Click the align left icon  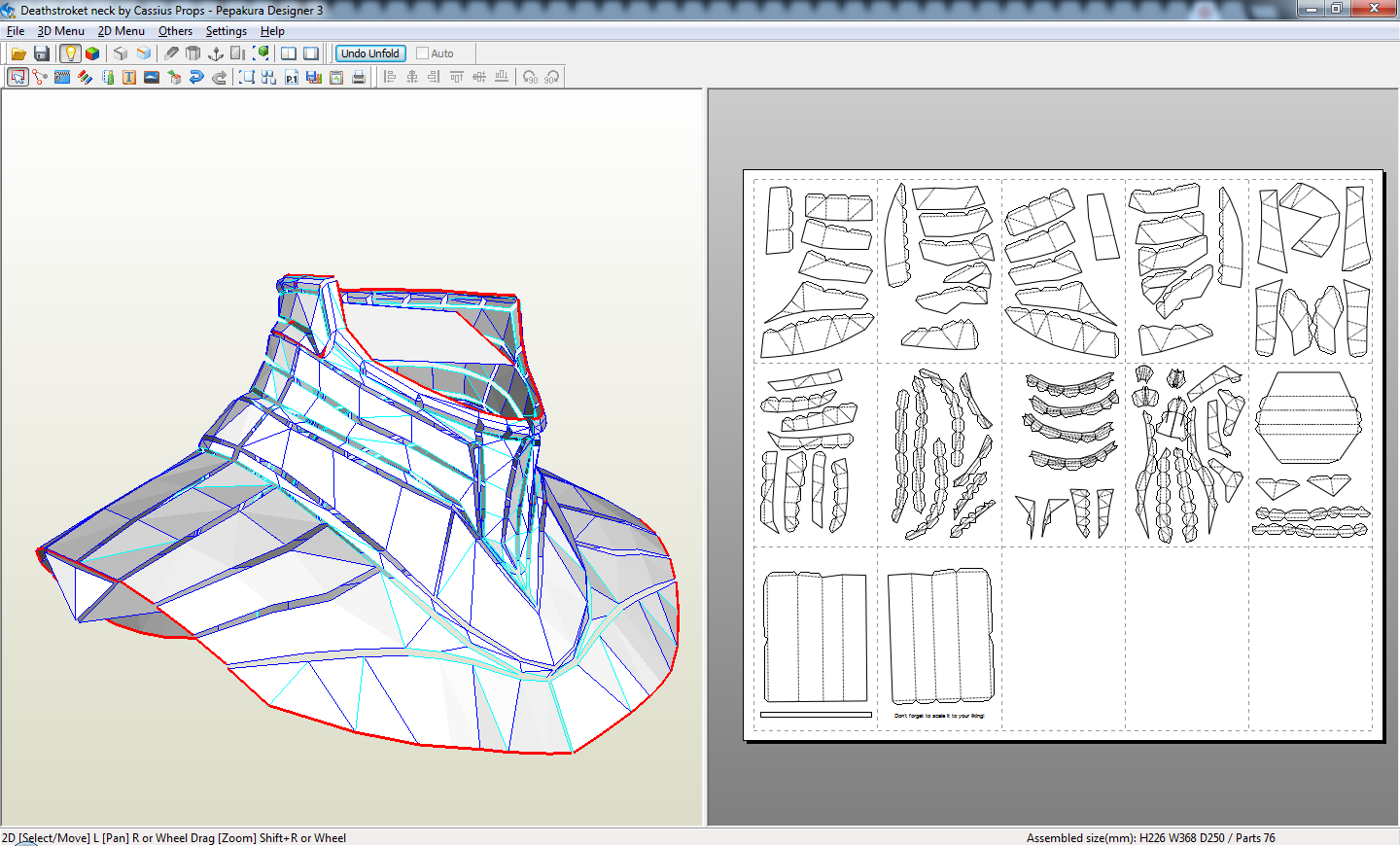click(x=390, y=77)
